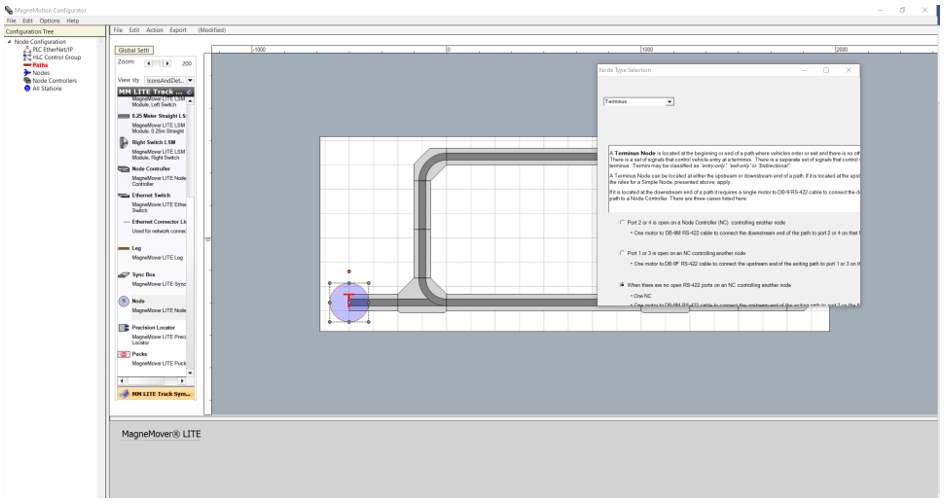Select the Pucks stencil icon
This screenshot has width=946, height=504.
pyautogui.click(x=123, y=354)
